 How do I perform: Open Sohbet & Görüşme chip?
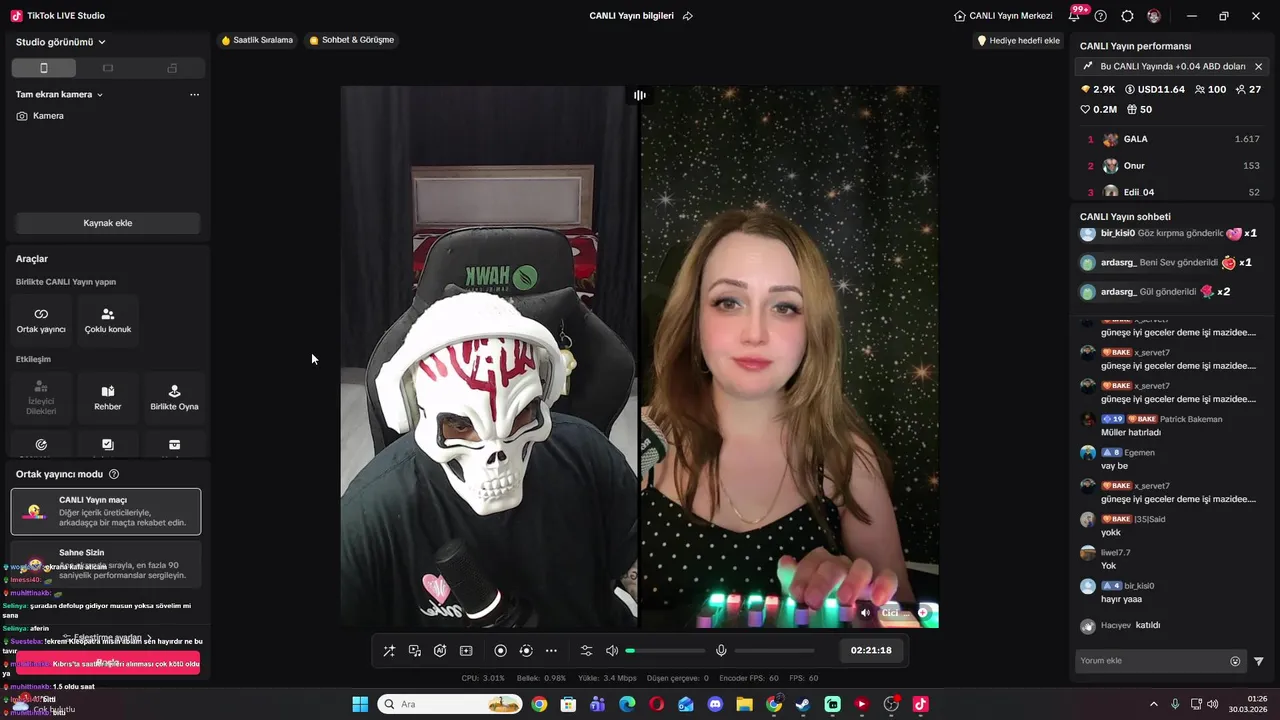352,40
